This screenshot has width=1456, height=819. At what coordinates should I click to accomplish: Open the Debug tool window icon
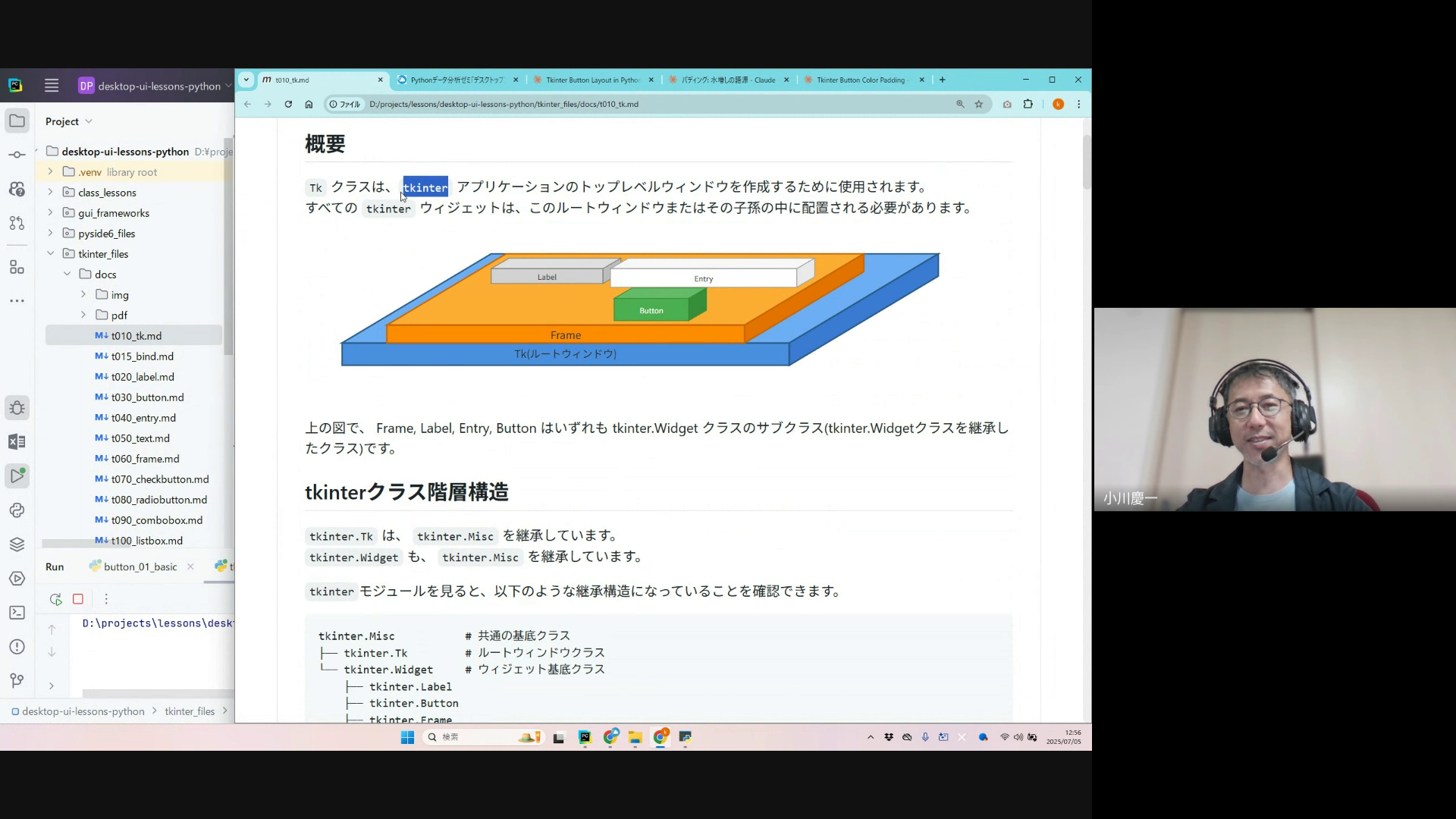click(x=17, y=408)
